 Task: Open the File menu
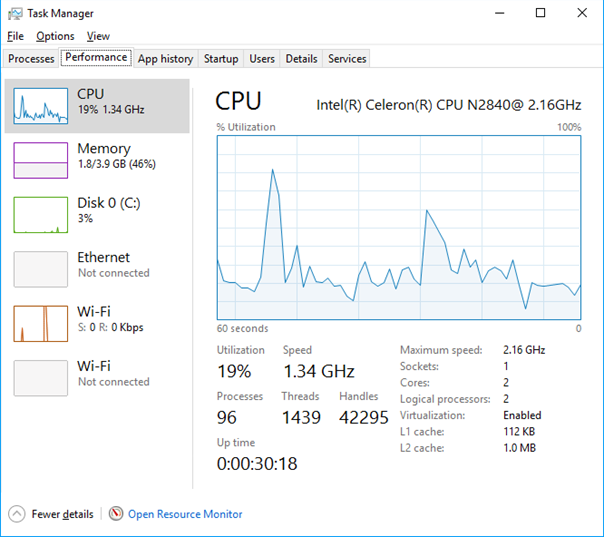click(15, 36)
